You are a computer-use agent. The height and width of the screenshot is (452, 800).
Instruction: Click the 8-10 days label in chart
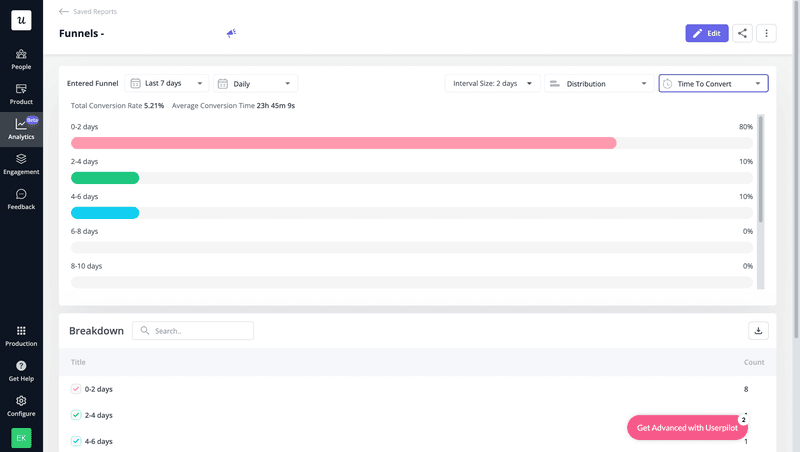click(x=86, y=266)
